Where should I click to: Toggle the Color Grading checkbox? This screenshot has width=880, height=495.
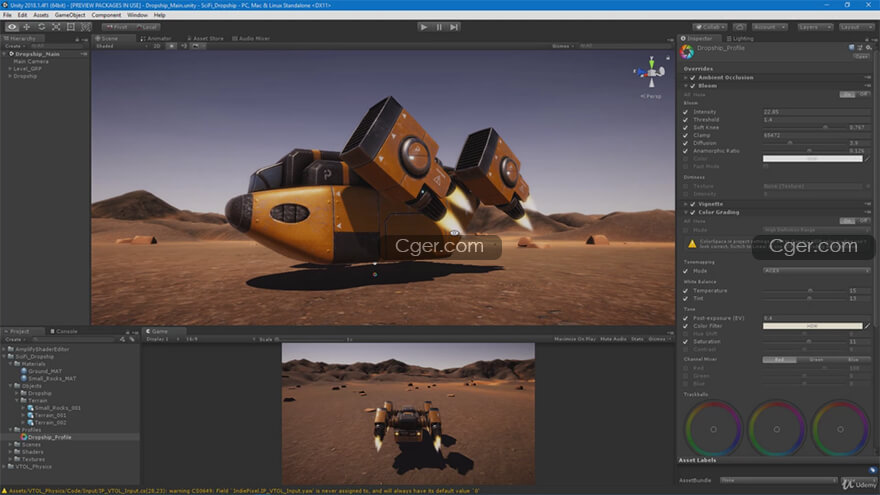693,213
